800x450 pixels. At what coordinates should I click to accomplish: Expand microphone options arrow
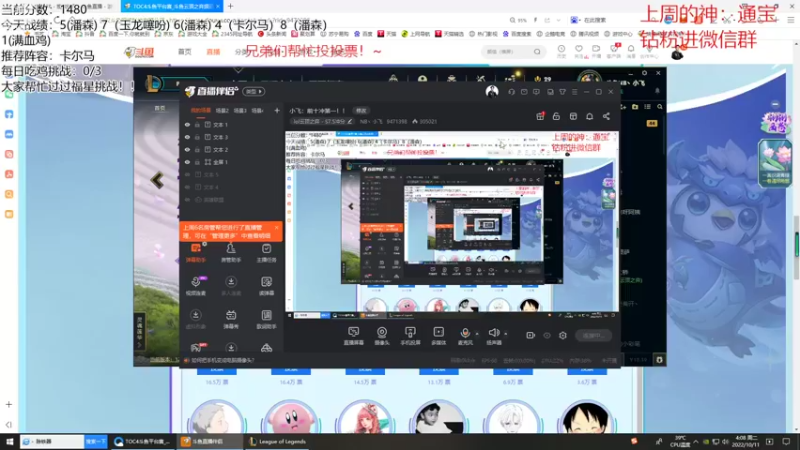click(x=477, y=334)
